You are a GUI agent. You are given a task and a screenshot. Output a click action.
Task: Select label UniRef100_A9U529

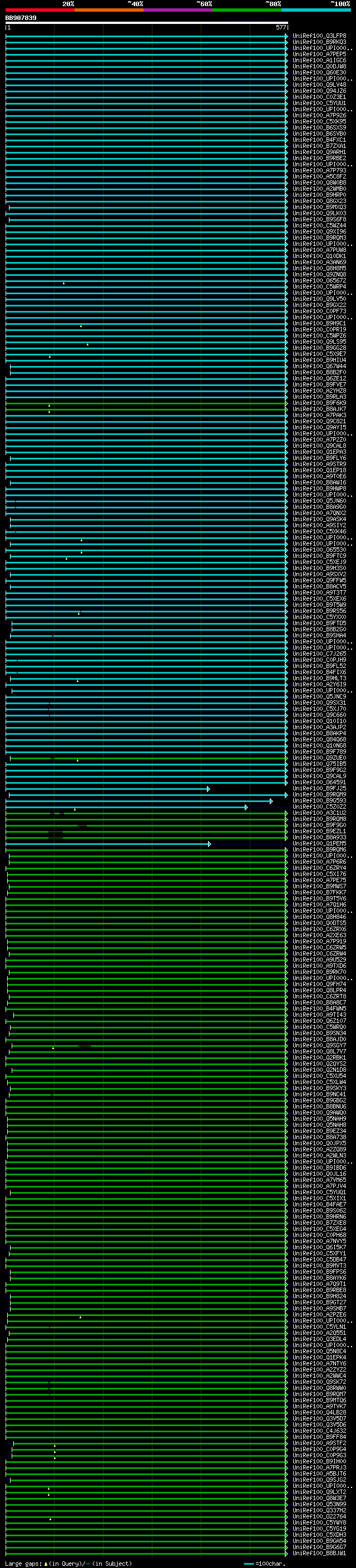tap(319, 960)
